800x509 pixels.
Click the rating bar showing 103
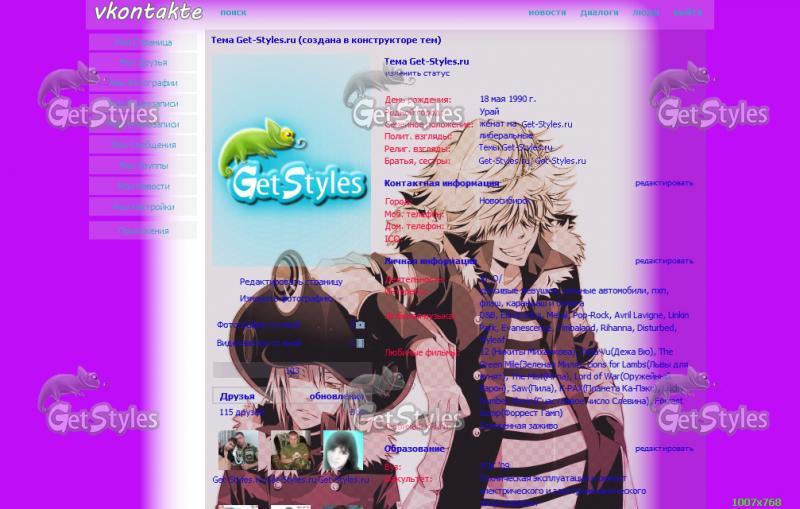292,370
